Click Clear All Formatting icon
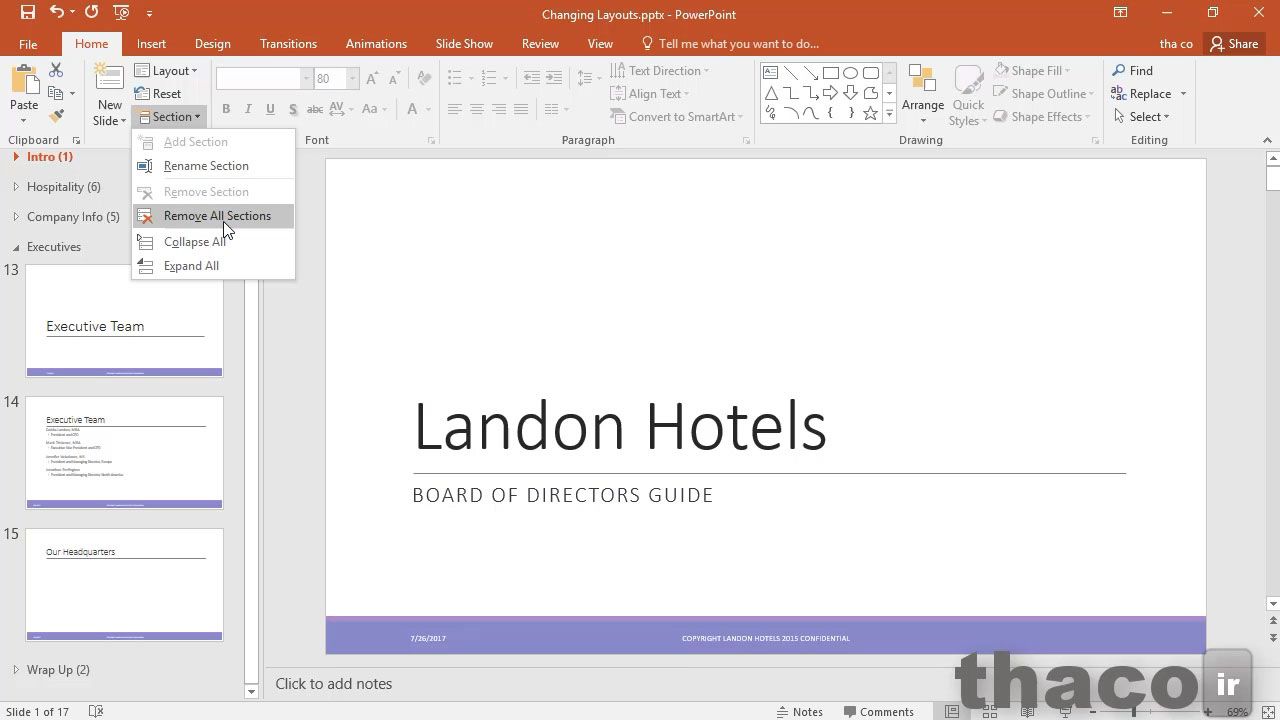This screenshot has height=720, width=1280. pyautogui.click(x=424, y=78)
